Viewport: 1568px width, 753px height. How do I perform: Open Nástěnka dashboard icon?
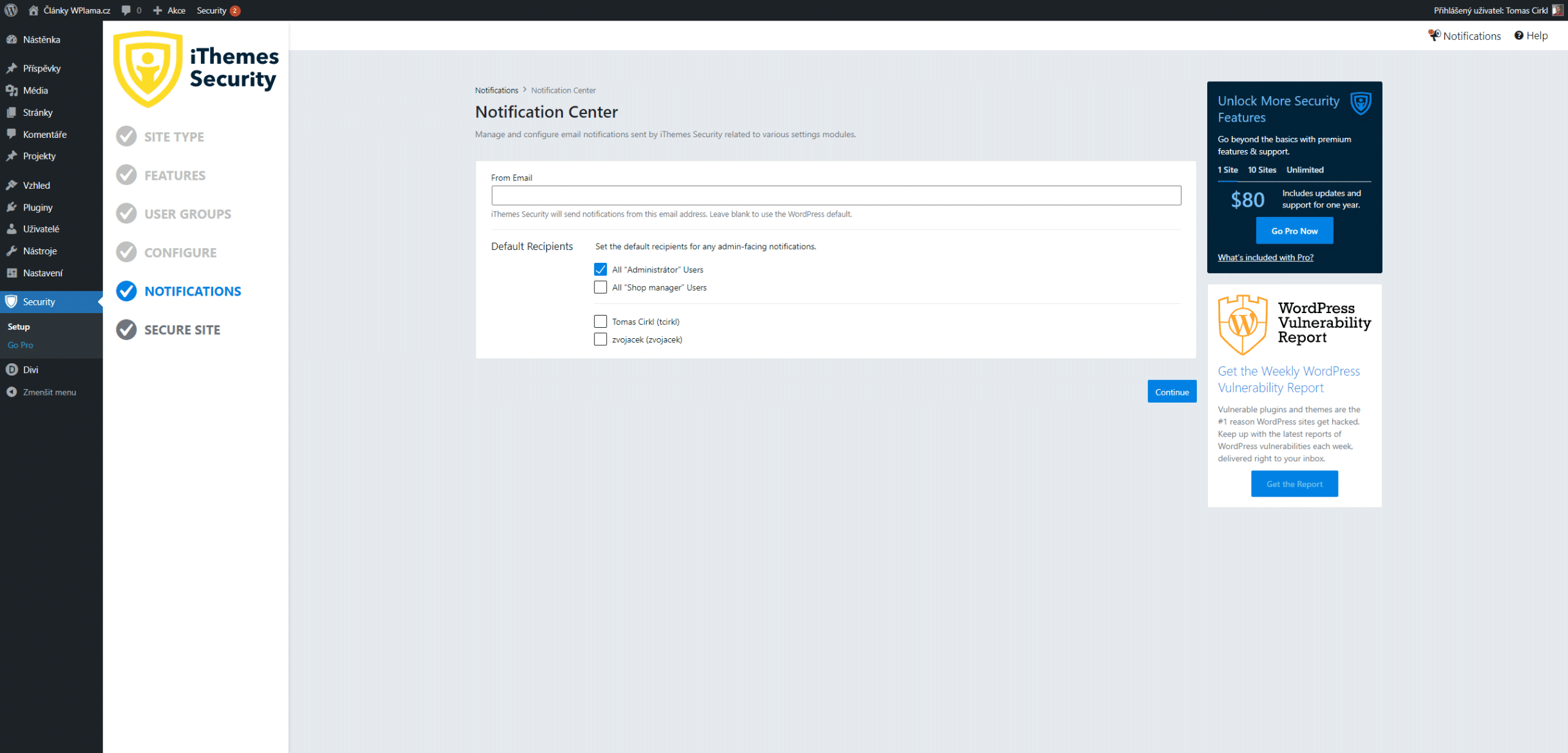pos(12,39)
